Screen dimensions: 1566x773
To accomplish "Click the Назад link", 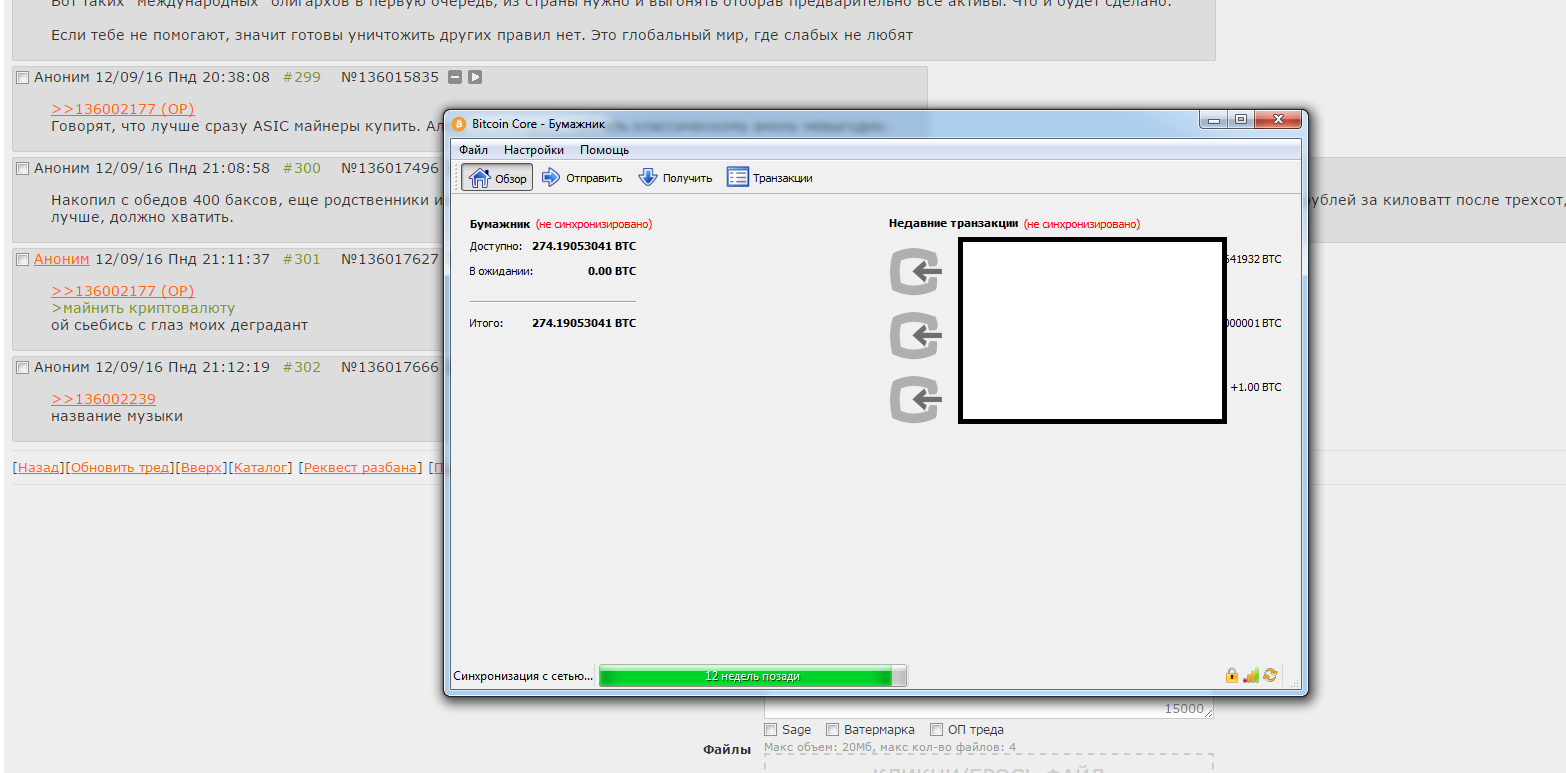I will point(39,467).
